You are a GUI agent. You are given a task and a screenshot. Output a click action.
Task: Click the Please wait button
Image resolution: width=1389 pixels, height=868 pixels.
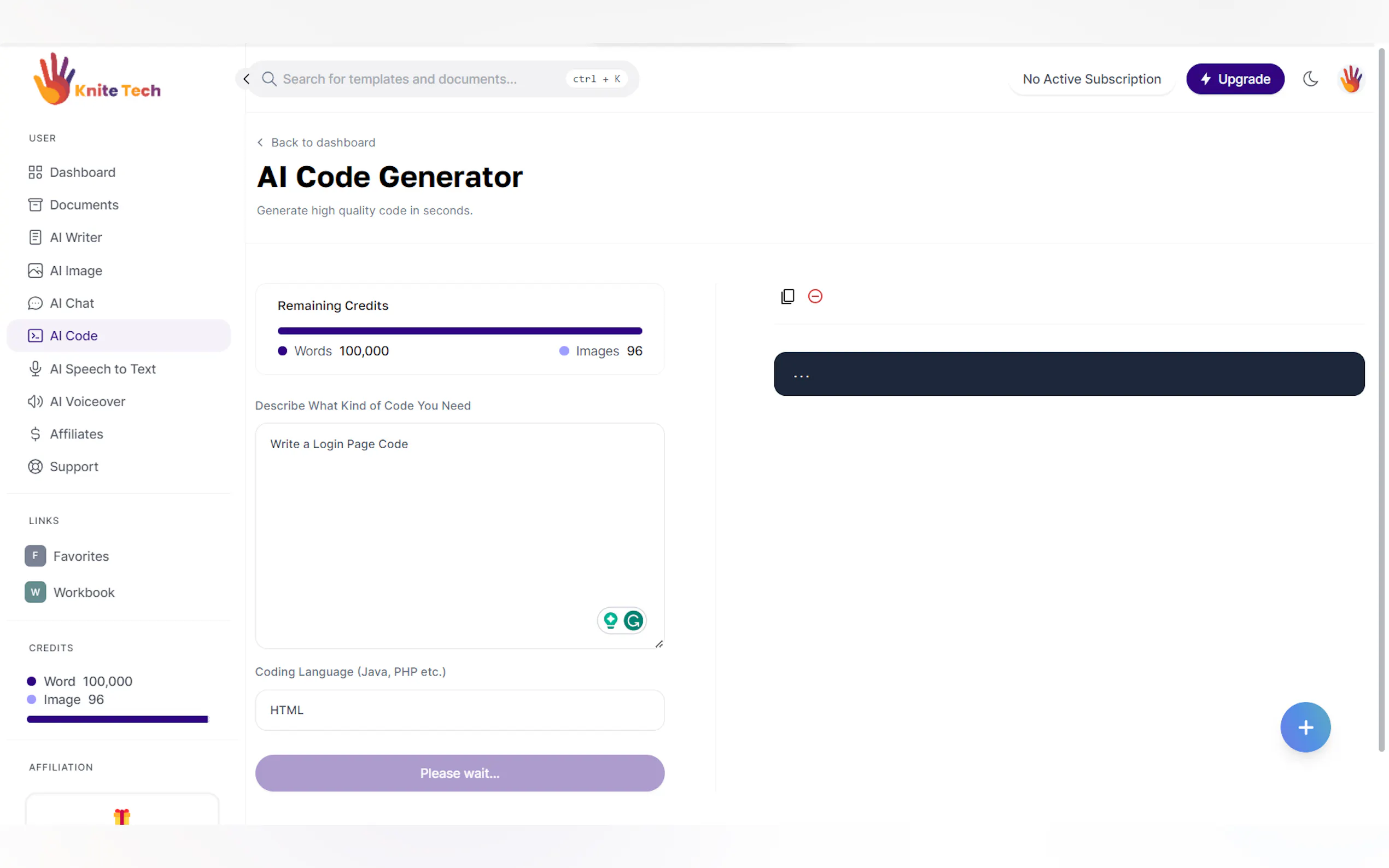coord(459,773)
